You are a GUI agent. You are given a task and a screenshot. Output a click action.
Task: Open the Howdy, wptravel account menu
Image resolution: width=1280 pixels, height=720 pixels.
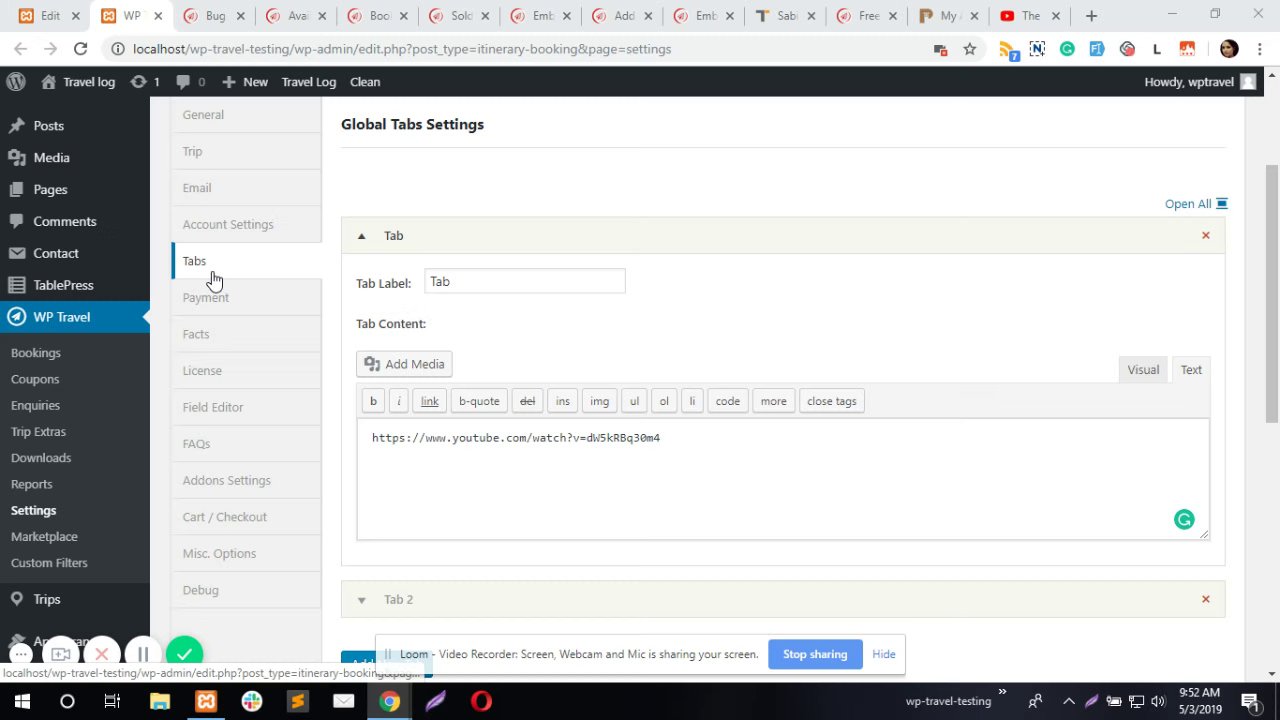pos(1199,82)
